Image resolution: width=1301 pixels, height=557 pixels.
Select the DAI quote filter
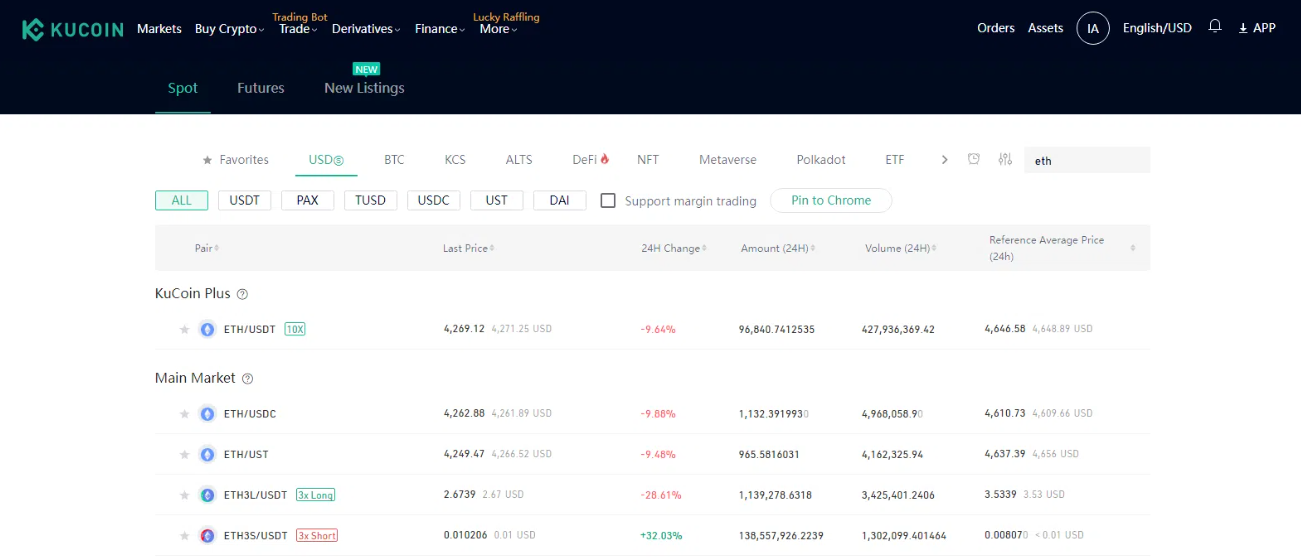[559, 200]
